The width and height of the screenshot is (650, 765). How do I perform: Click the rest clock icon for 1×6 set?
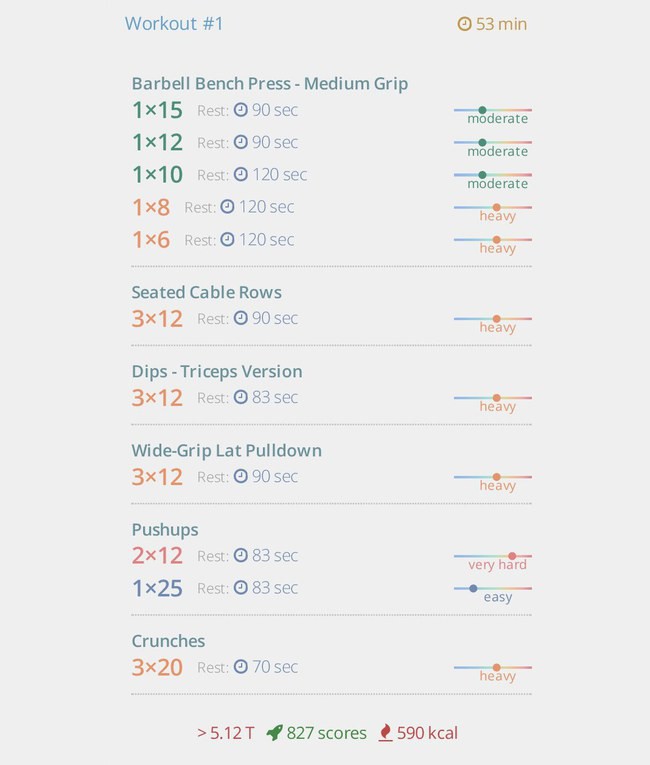click(227, 240)
